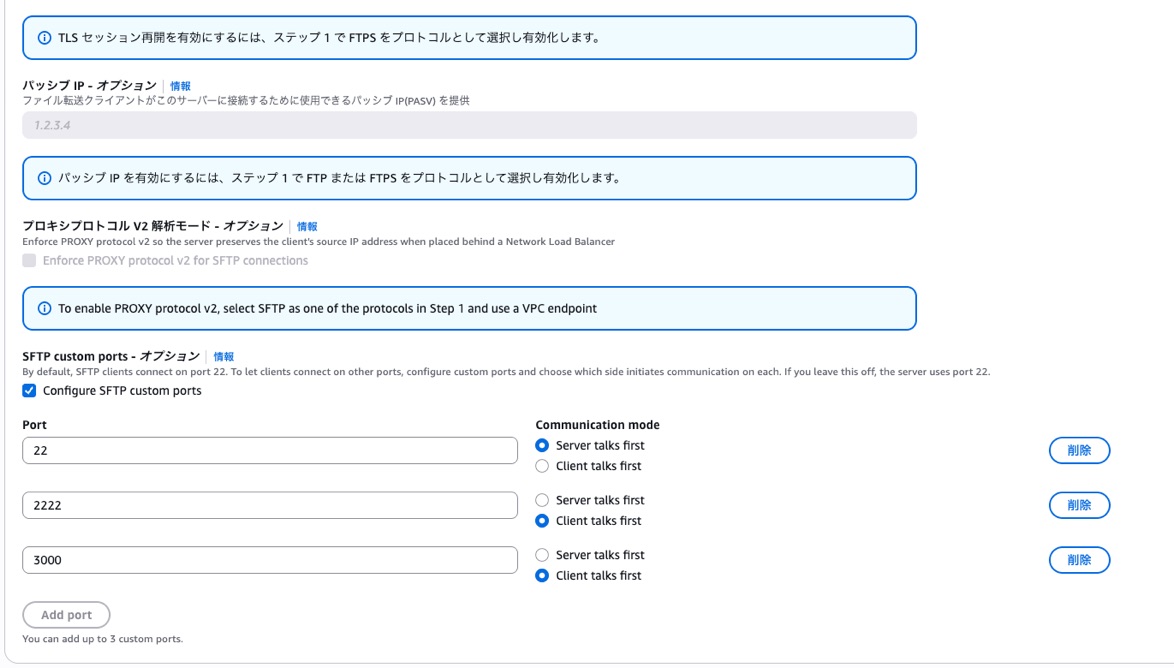1174x668 pixels.
Task: Click into the port field showing 2222
Action: point(270,505)
